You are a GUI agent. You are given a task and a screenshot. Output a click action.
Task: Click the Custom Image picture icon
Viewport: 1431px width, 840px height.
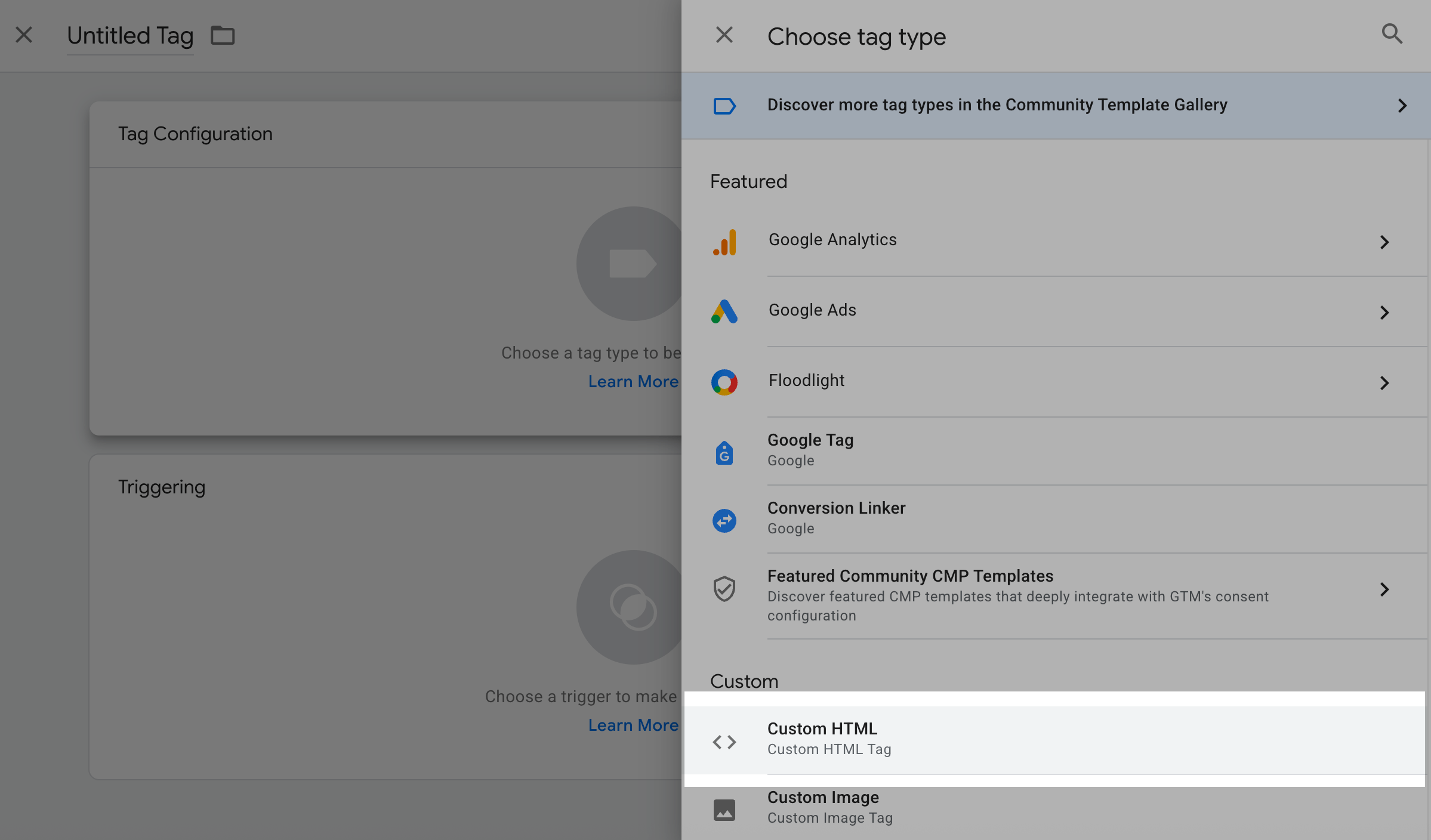[724, 810]
